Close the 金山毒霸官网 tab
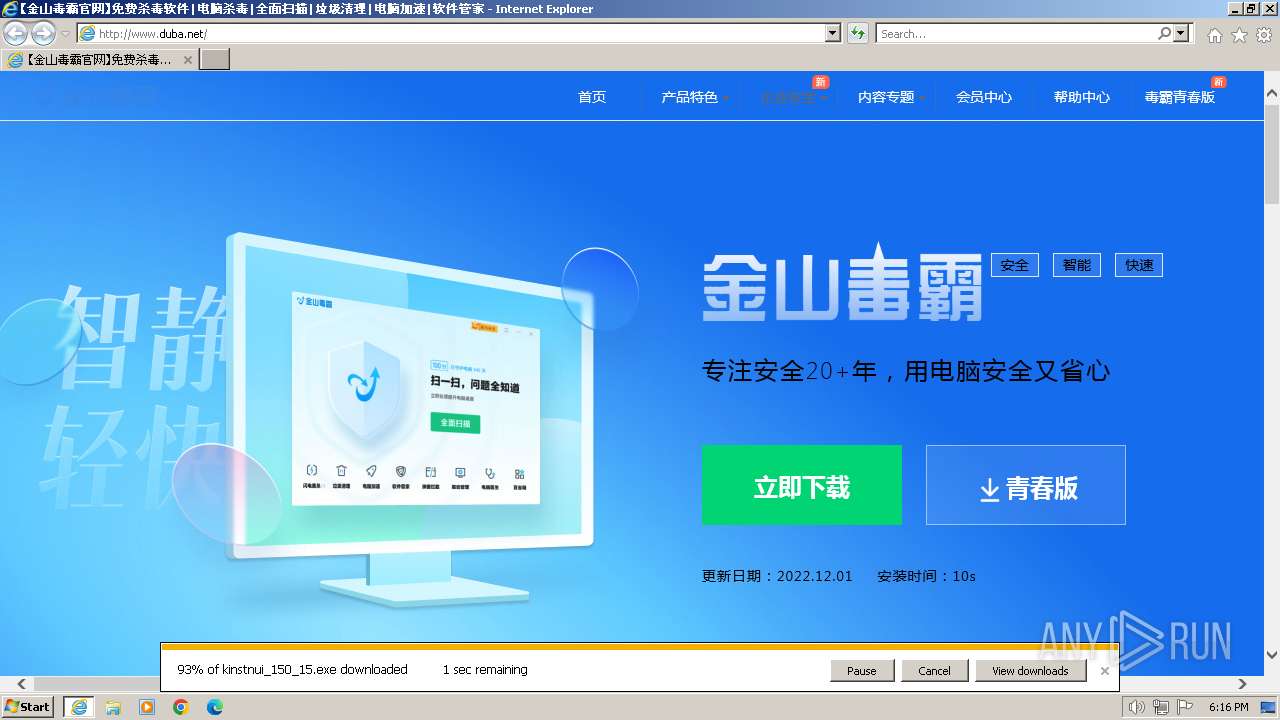The image size is (1280, 720). tap(187, 60)
